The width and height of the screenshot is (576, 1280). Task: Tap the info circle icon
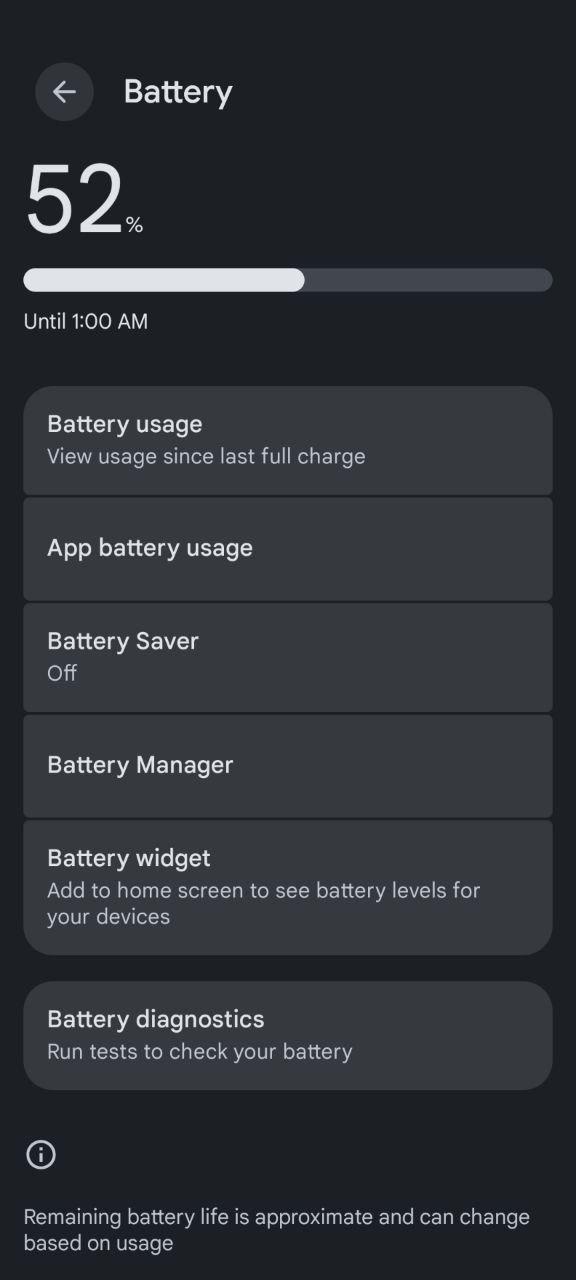click(41, 1155)
